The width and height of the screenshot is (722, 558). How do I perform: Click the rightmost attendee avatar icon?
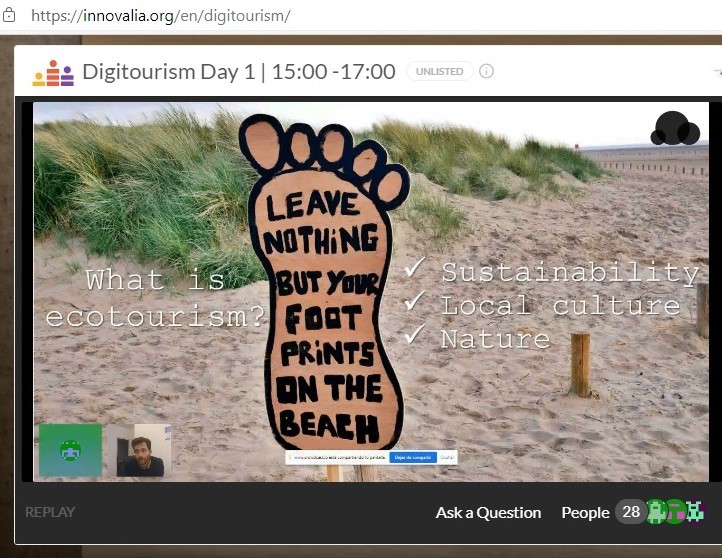pos(695,512)
